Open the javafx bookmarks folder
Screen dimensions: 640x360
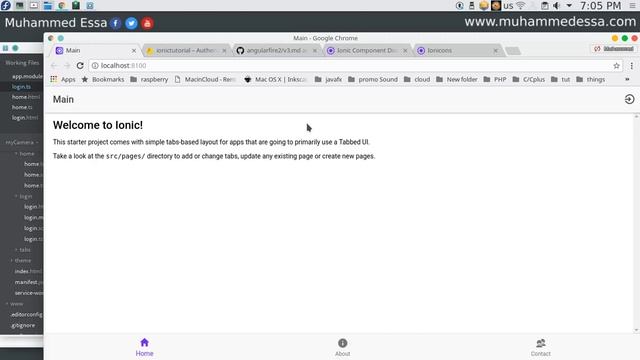click(x=329, y=79)
